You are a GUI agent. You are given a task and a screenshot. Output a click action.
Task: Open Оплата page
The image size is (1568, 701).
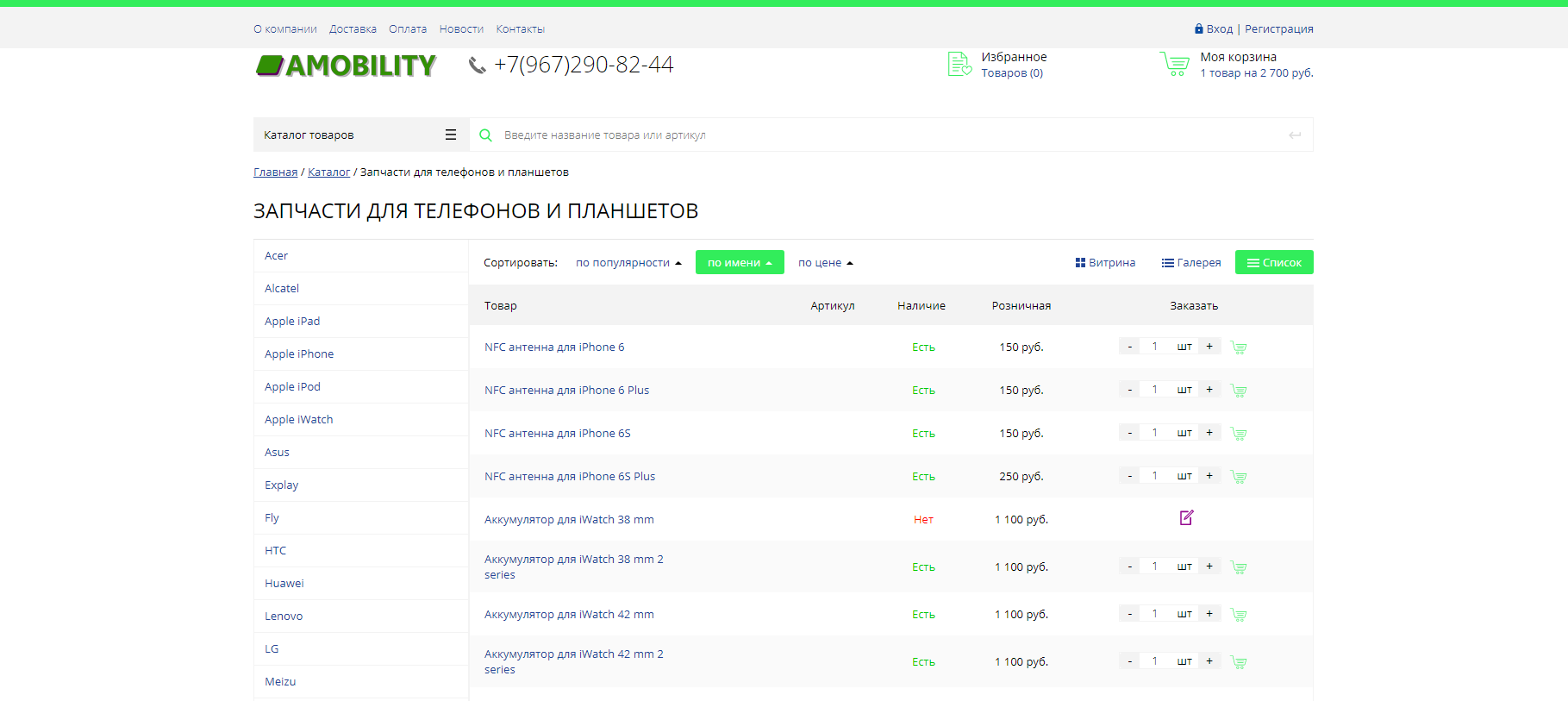click(408, 29)
